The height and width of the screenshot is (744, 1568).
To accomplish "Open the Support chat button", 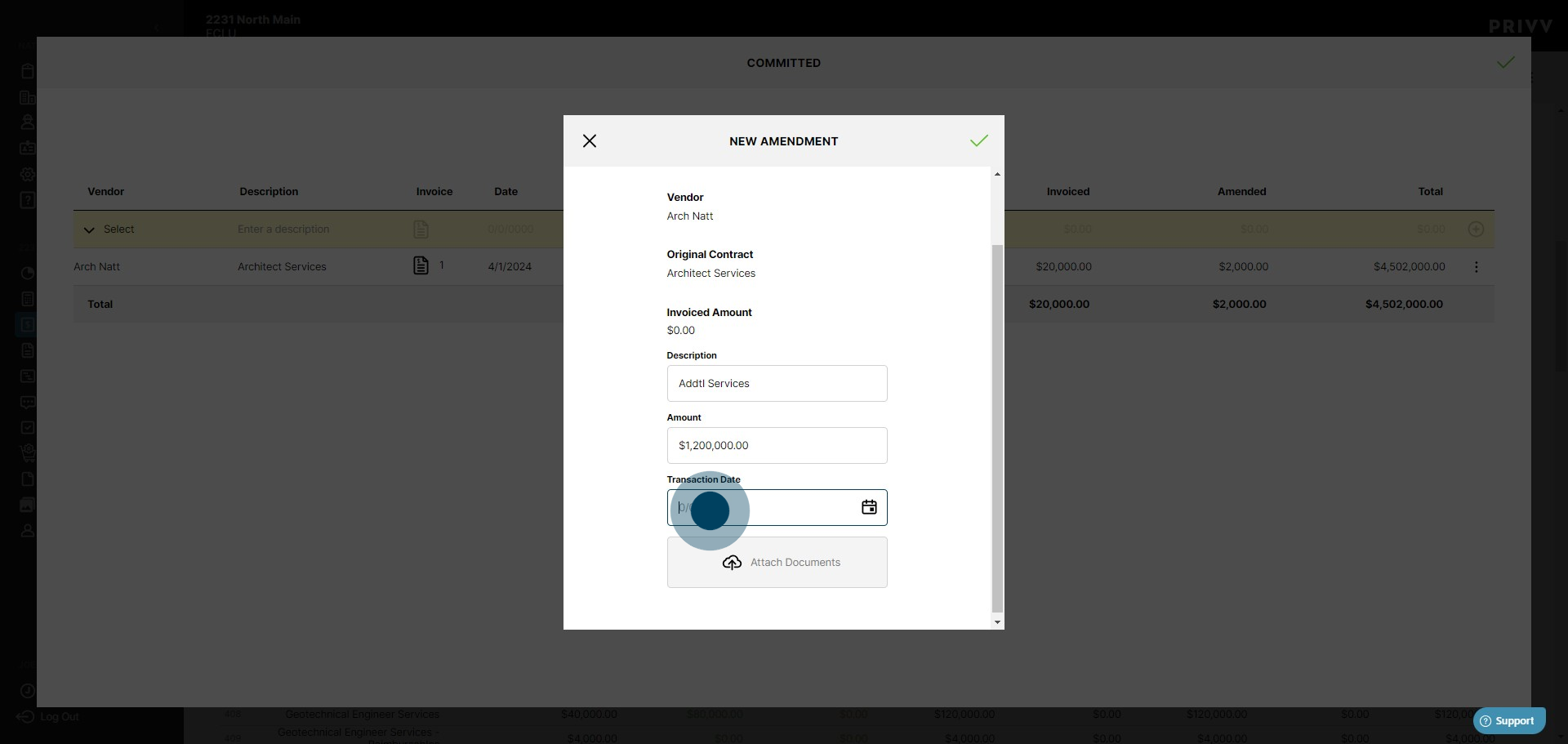I will point(1509,721).
